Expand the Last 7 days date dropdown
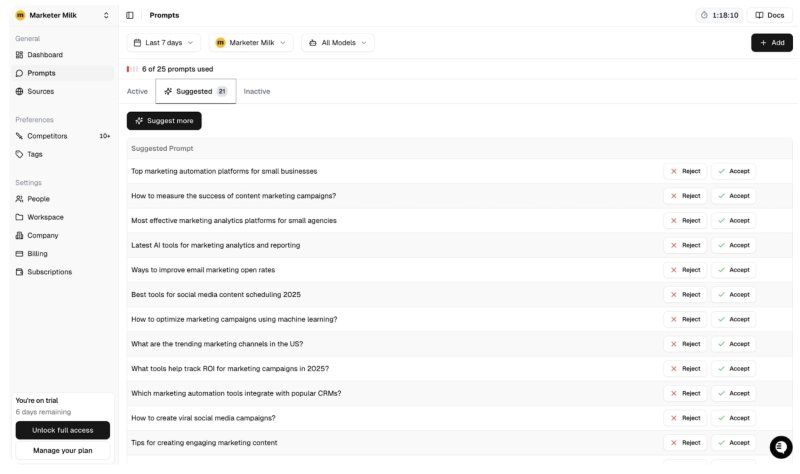 163,43
